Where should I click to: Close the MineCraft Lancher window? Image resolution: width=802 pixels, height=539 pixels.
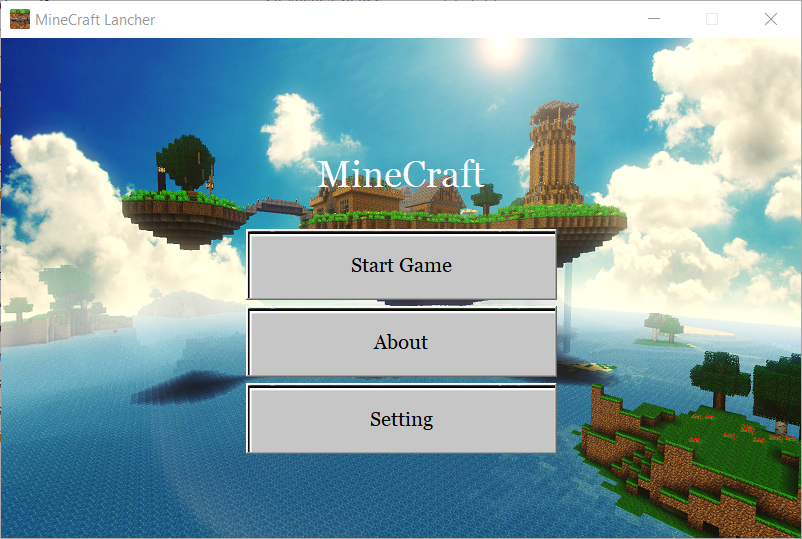[x=771, y=19]
